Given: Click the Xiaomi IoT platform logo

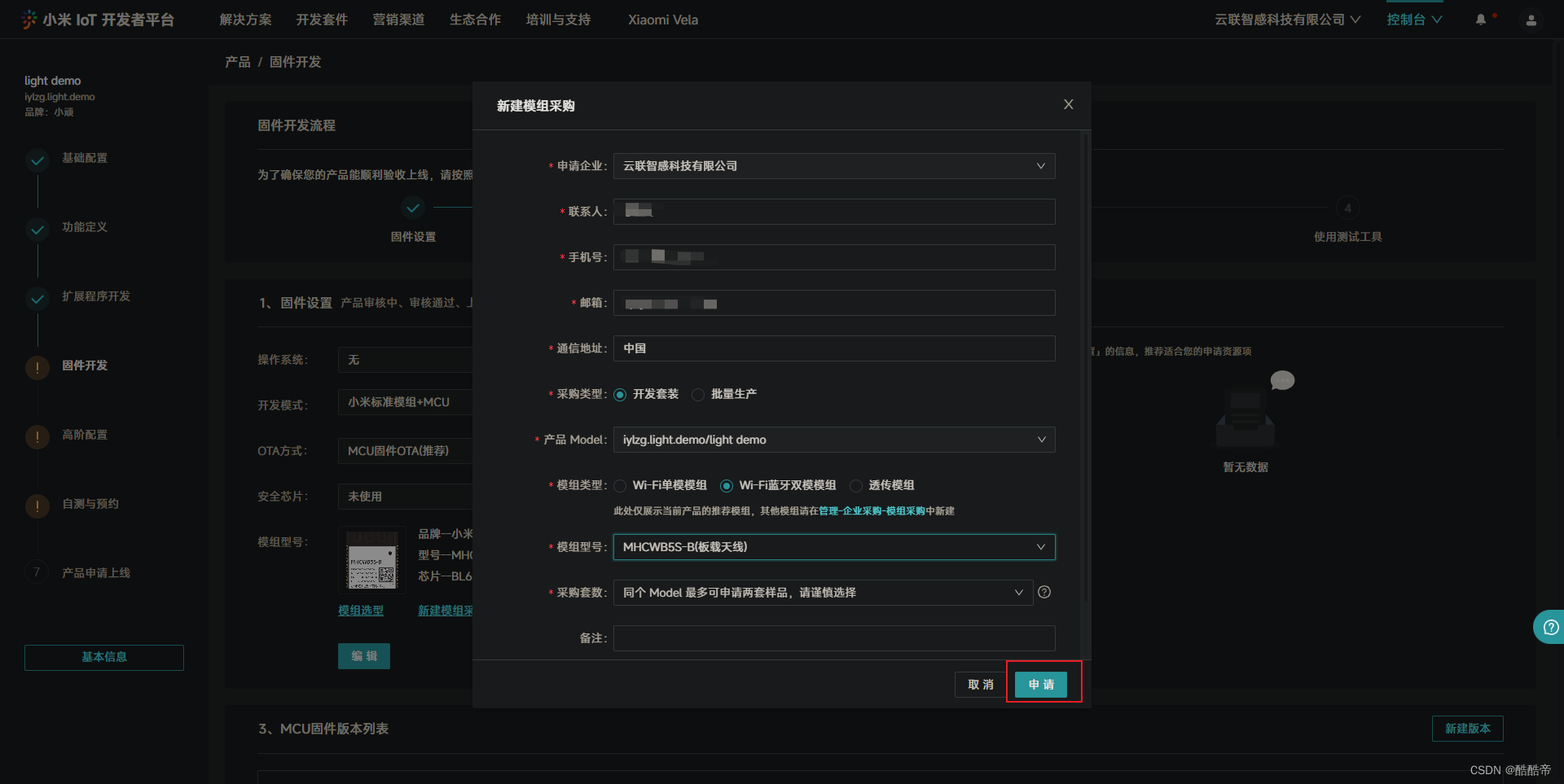Looking at the screenshot, I should tap(98, 20).
